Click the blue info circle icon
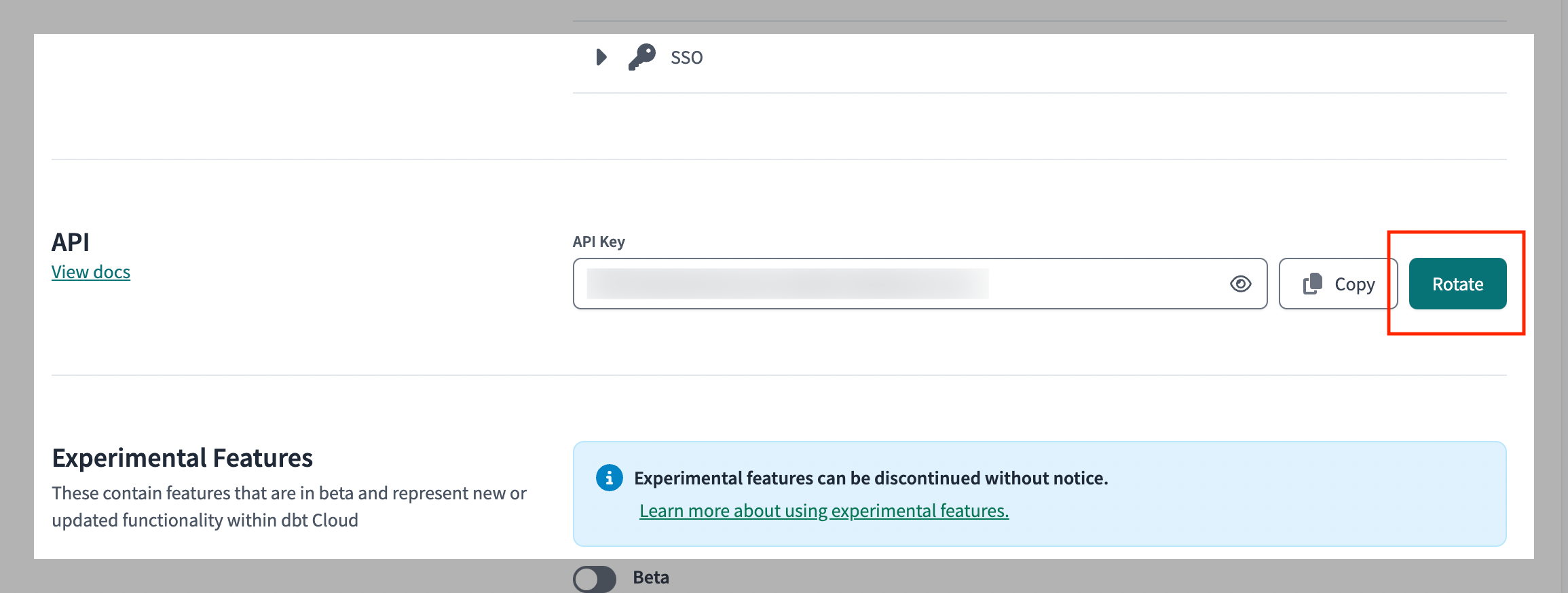The height and width of the screenshot is (593, 1568). pos(609,478)
